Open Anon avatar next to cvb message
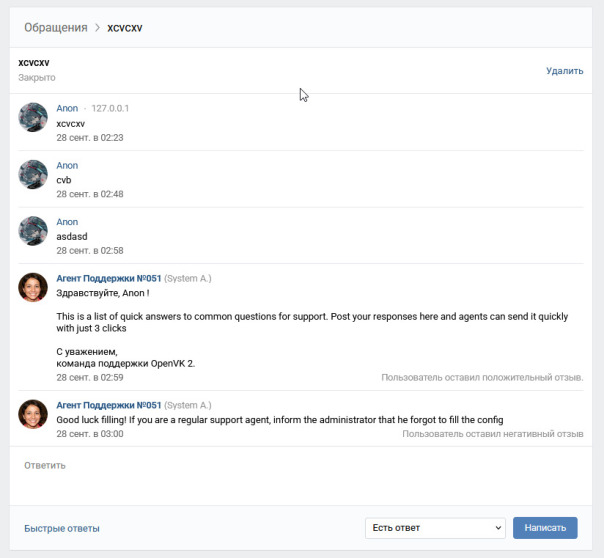 [33, 174]
